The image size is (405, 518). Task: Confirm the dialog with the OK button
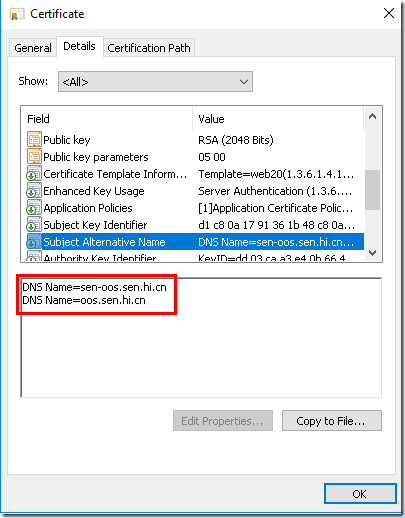360,494
